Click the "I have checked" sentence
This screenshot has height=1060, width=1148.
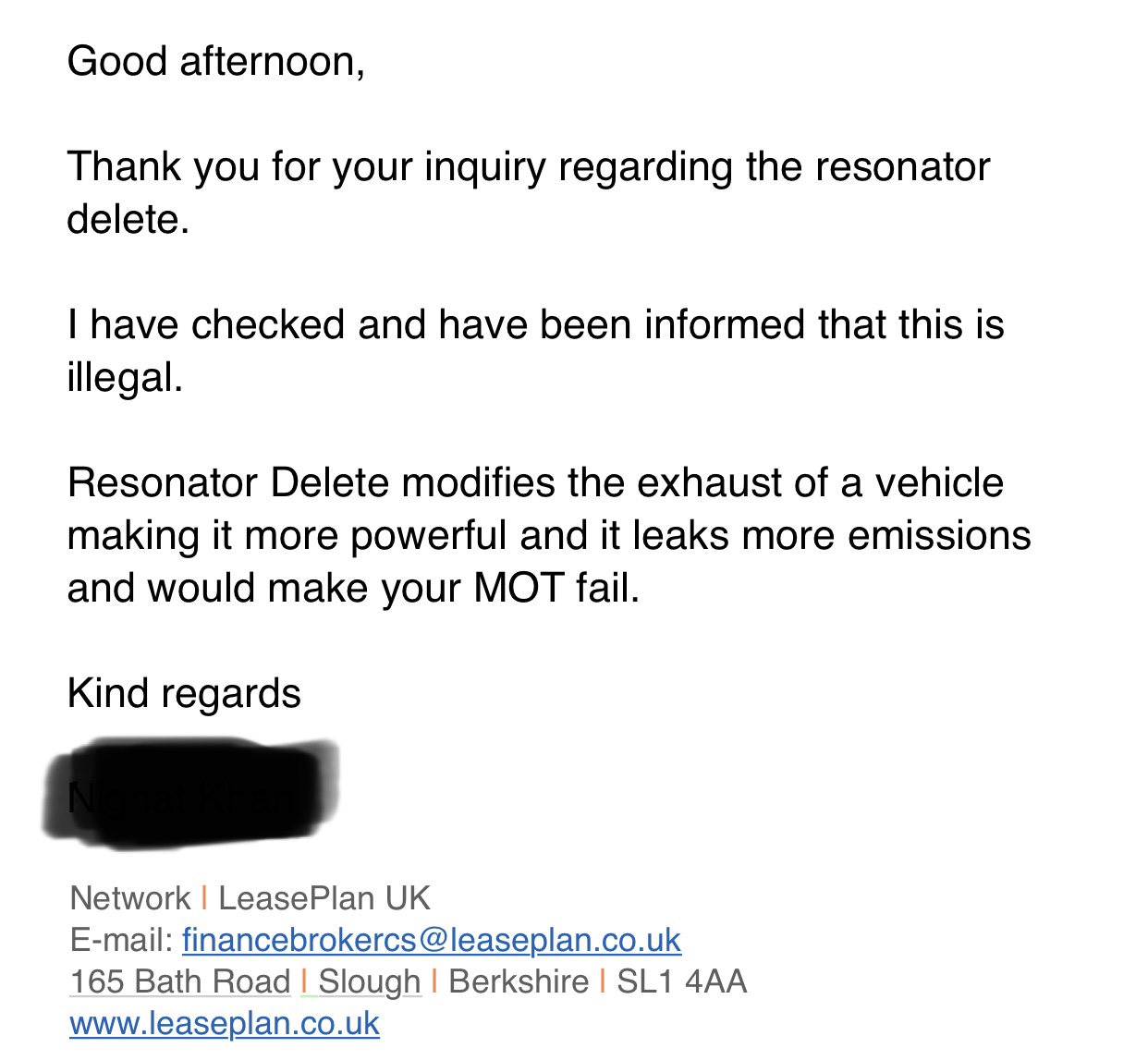(536, 350)
